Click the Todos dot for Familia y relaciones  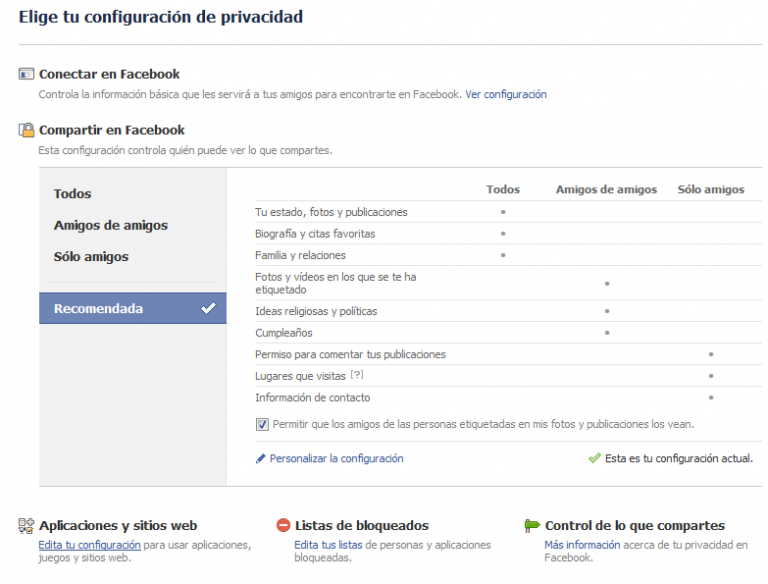[x=503, y=255]
